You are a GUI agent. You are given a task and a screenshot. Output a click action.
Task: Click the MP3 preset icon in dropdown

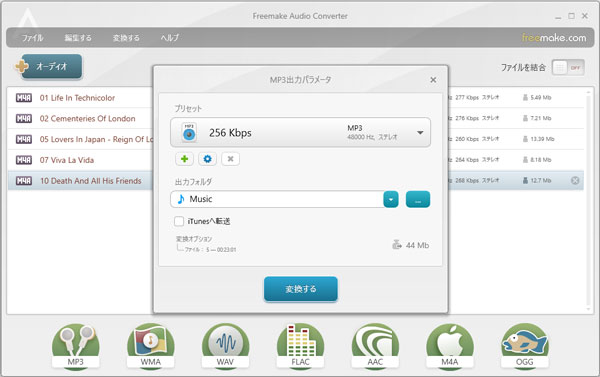pos(189,132)
